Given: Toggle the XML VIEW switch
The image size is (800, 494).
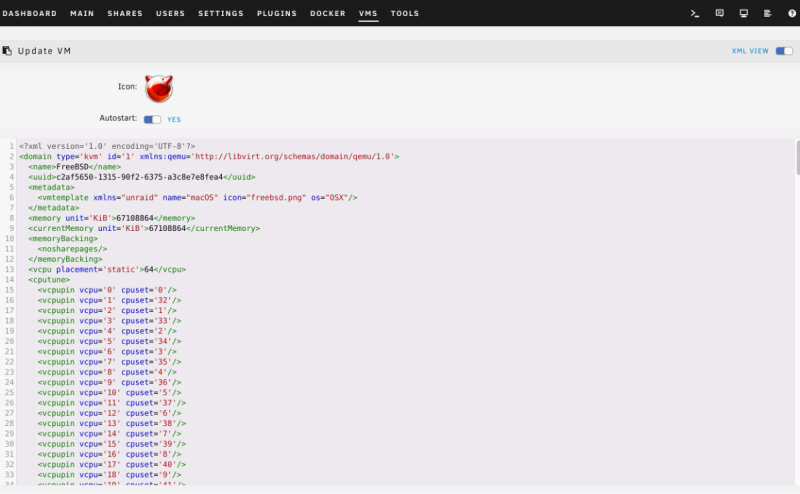Looking at the screenshot, I should tap(784, 51).
